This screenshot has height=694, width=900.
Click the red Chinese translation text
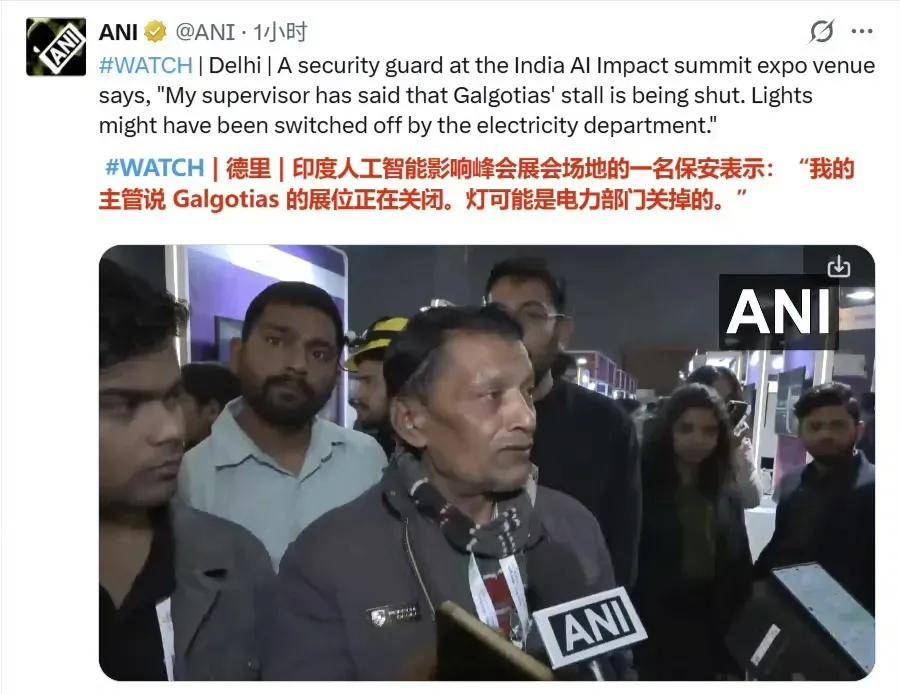tap(476, 184)
